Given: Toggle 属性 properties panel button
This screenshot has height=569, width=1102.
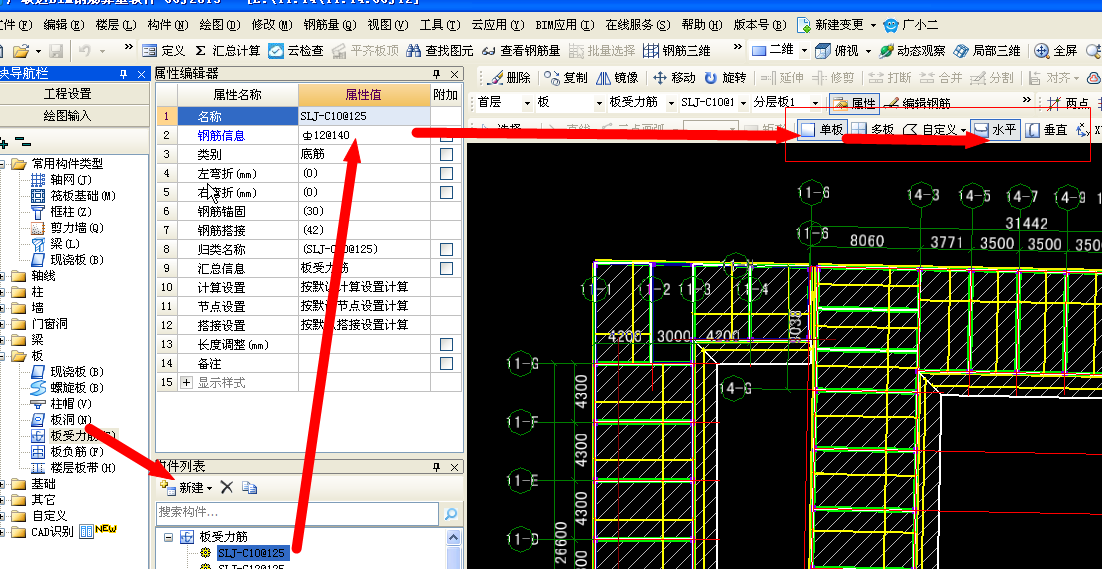Looking at the screenshot, I should [x=854, y=103].
